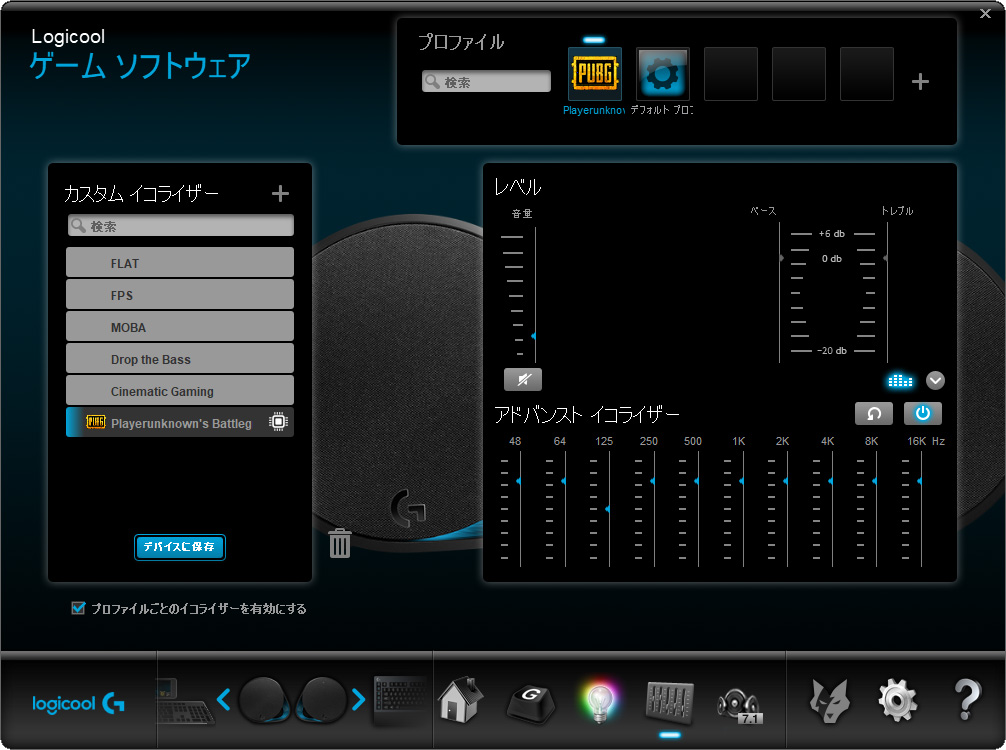
Task: Select the keyboard and mouse device on left
Action: (184, 702)
